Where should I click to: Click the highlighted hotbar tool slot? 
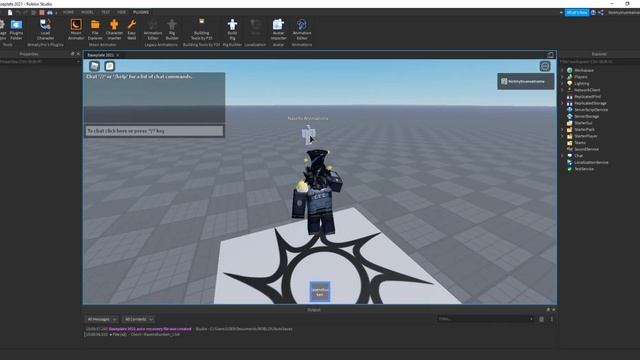(x=320, y=291)
